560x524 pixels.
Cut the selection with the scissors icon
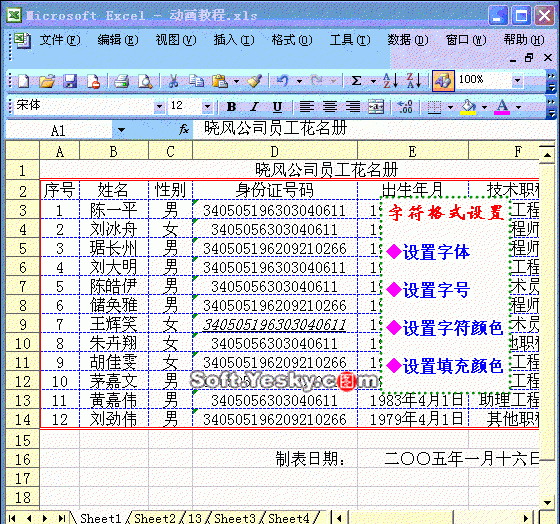[x=173, y=81]
